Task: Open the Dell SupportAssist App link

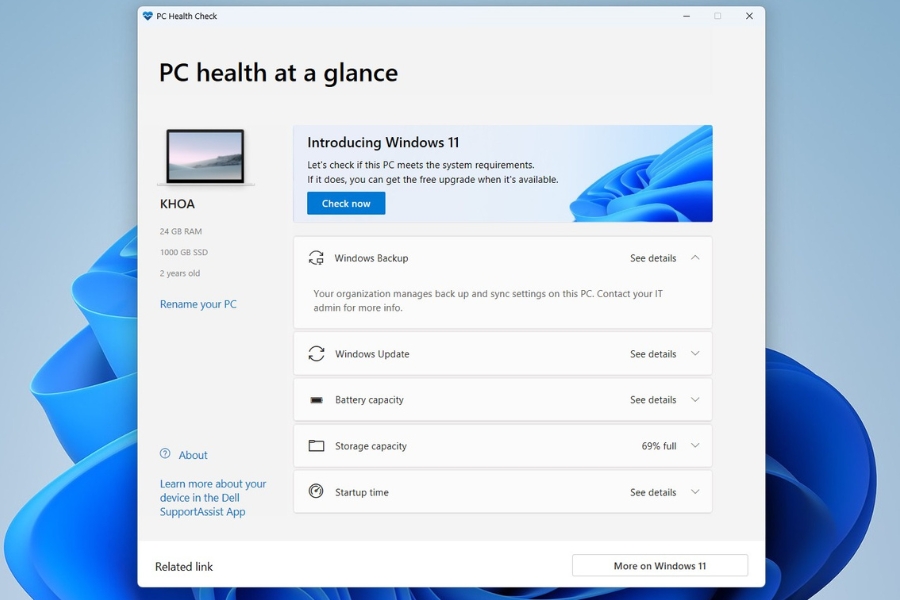Action: click(x=213, y=498)
